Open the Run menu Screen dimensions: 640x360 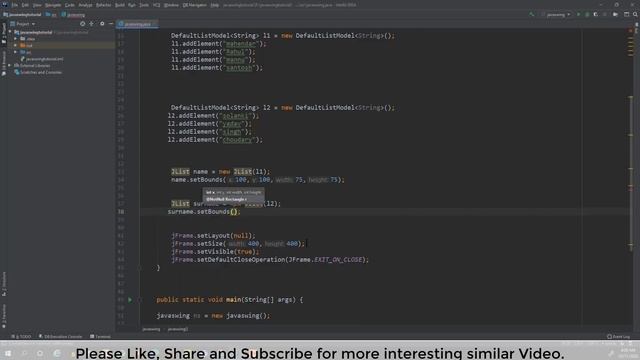tap(132, 5)
